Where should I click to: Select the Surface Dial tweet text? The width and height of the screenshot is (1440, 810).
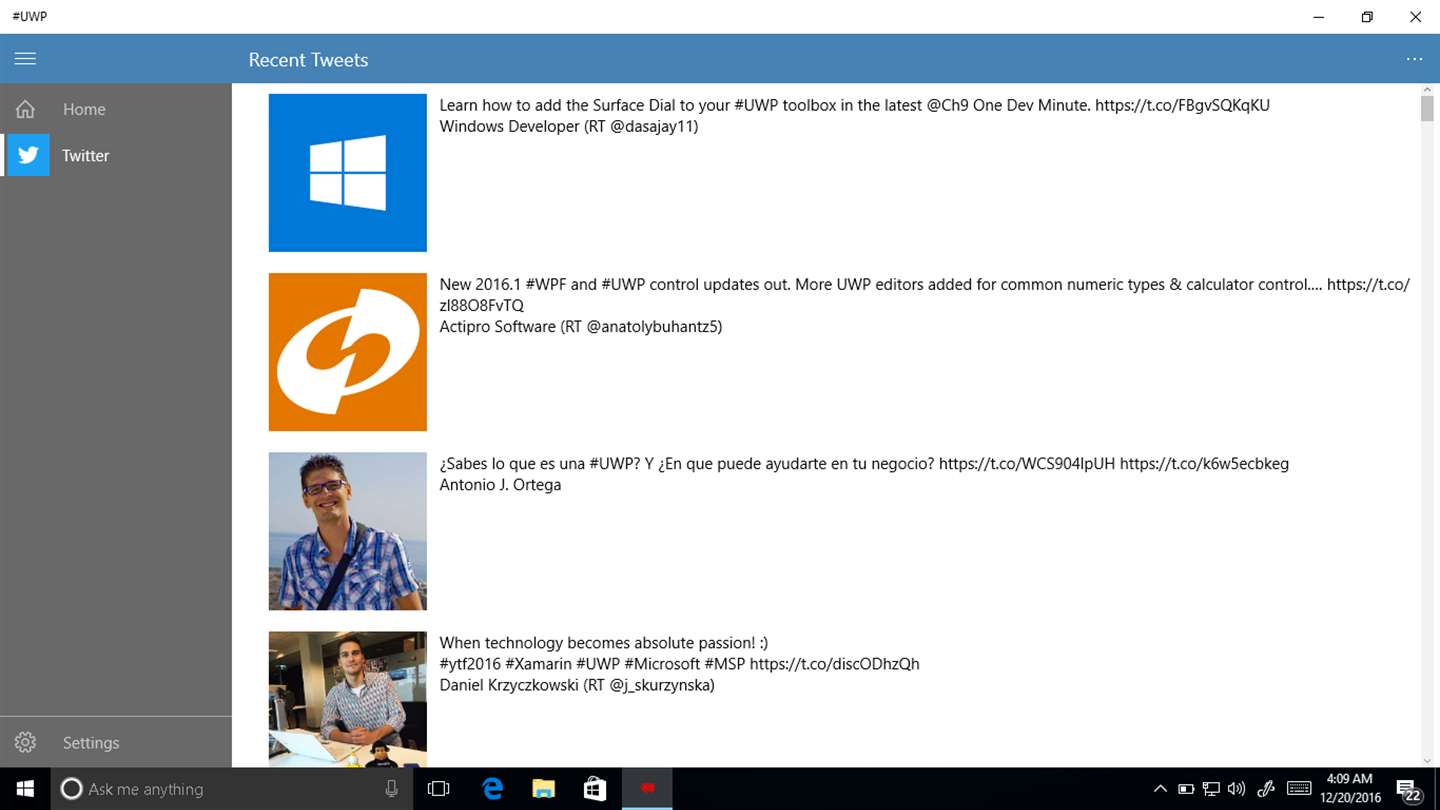click(x=855, y=105)
